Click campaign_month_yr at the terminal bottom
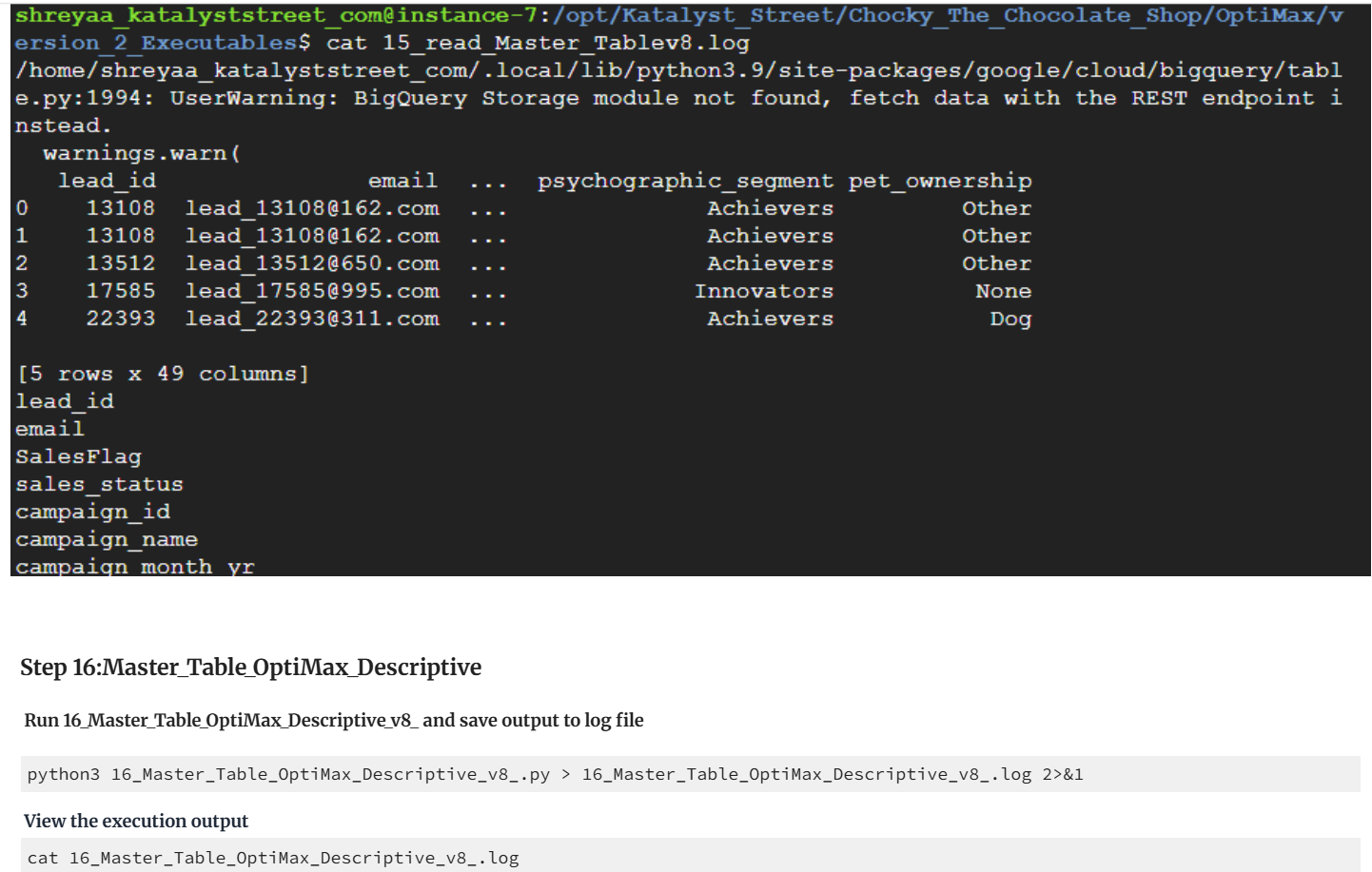1372x872 pixels. tap(134, 567)
